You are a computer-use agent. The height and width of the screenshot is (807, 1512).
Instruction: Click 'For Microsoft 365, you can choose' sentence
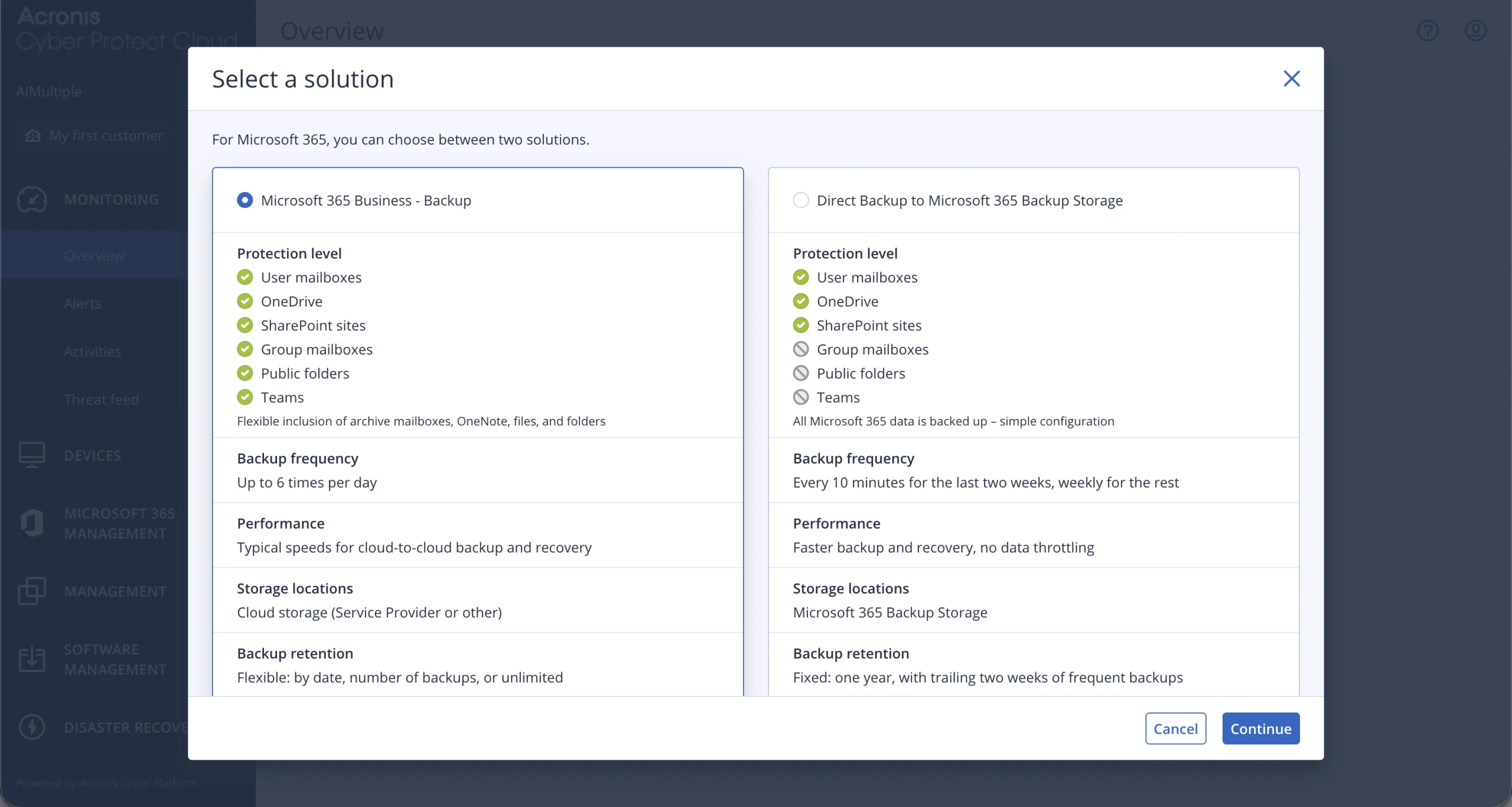pos(400,139)
